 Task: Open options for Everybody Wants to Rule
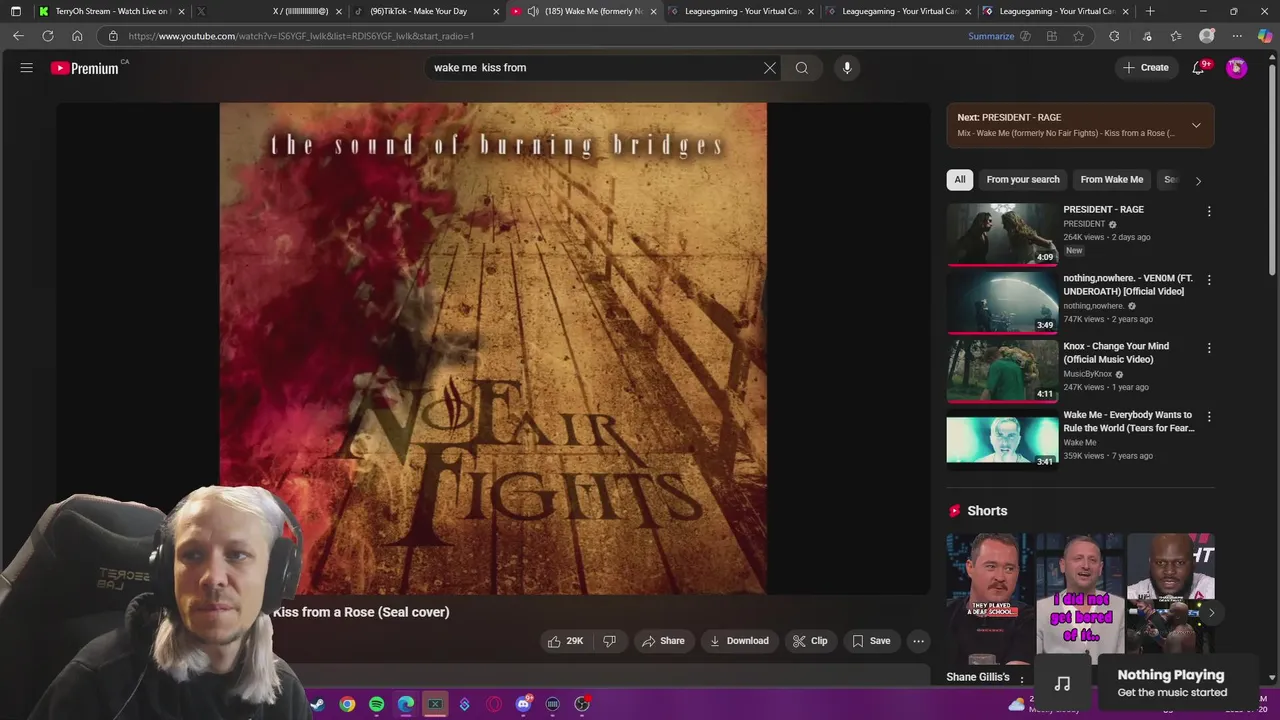click(x=1209, y=416)
